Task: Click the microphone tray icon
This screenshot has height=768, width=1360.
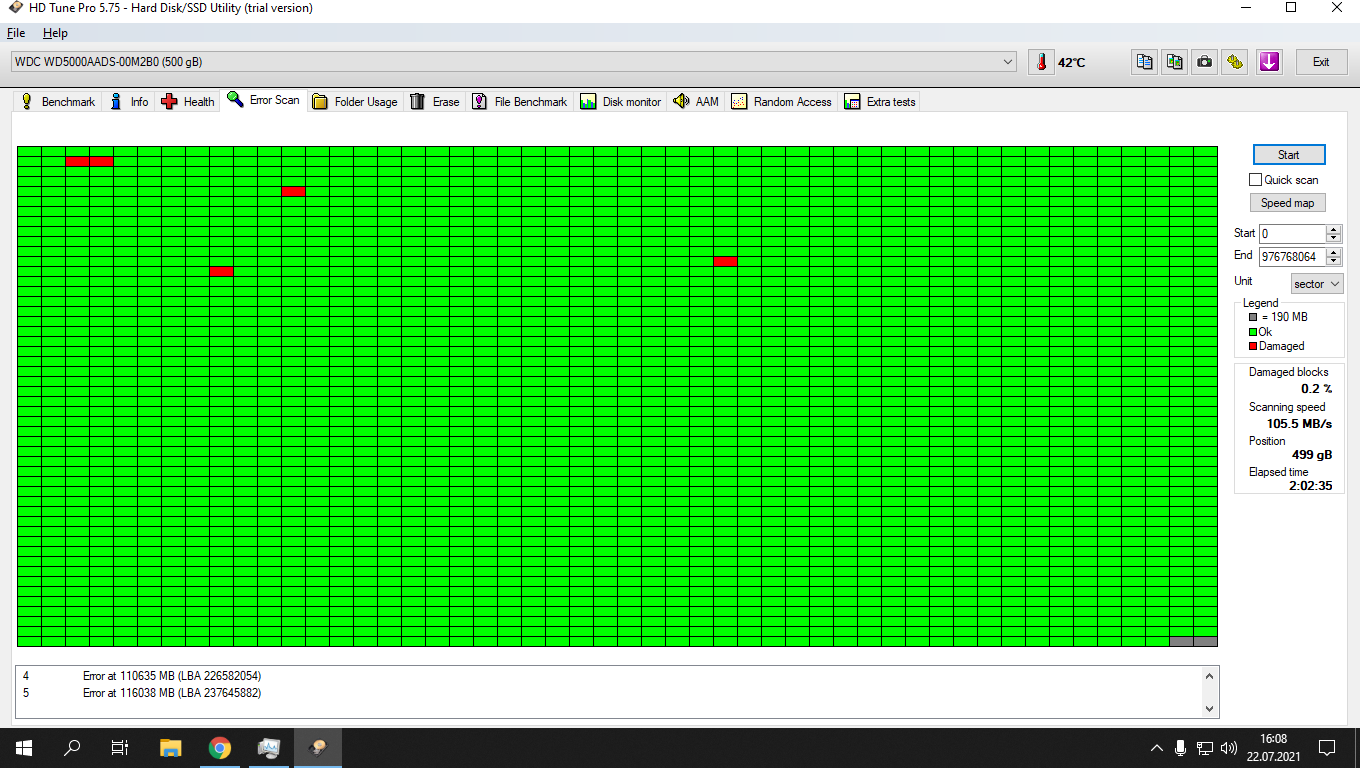Action: click(x=1181, y=748)
